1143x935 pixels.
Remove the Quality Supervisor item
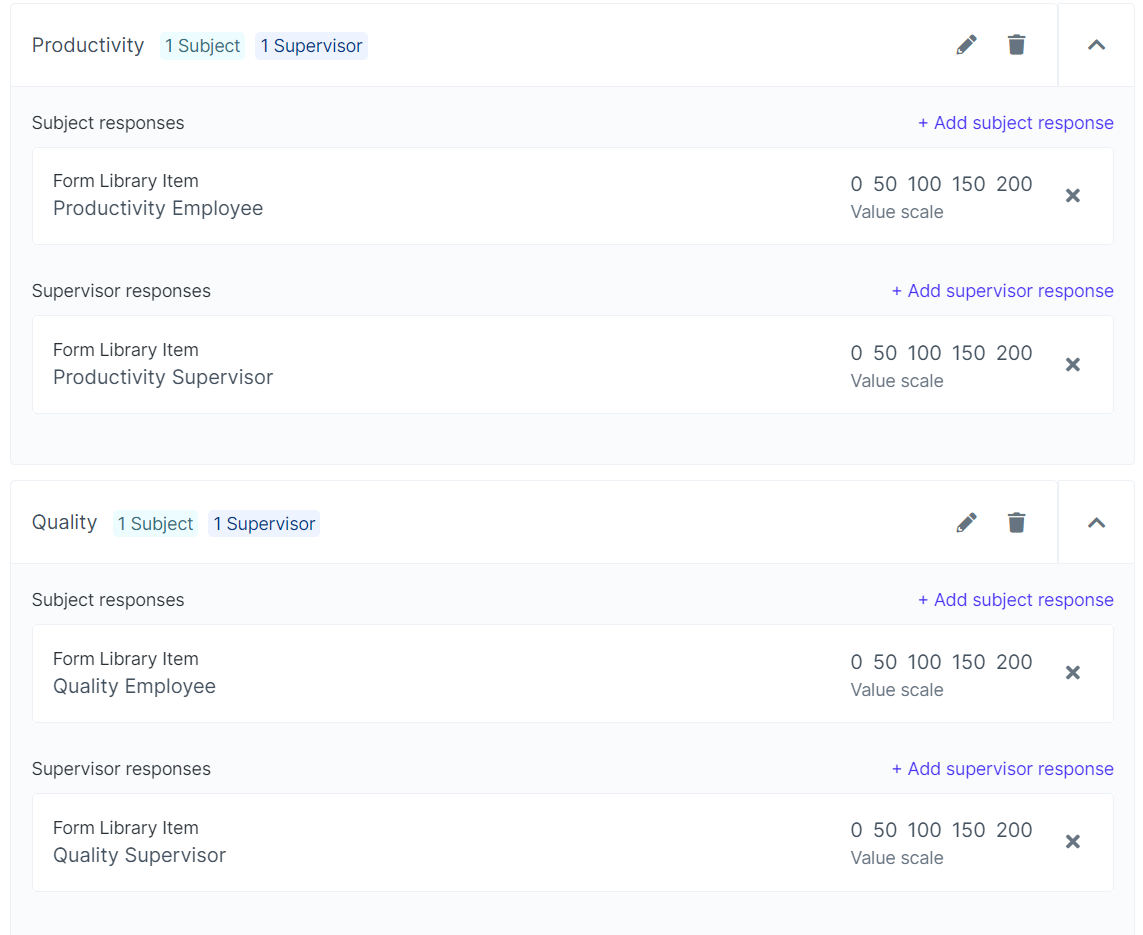[x=1072, y=842]
